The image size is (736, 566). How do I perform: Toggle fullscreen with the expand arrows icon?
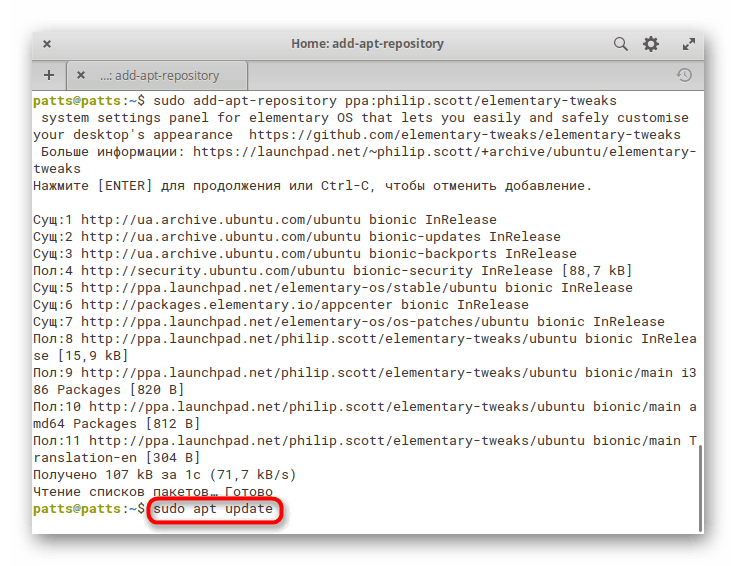point(689,44)
